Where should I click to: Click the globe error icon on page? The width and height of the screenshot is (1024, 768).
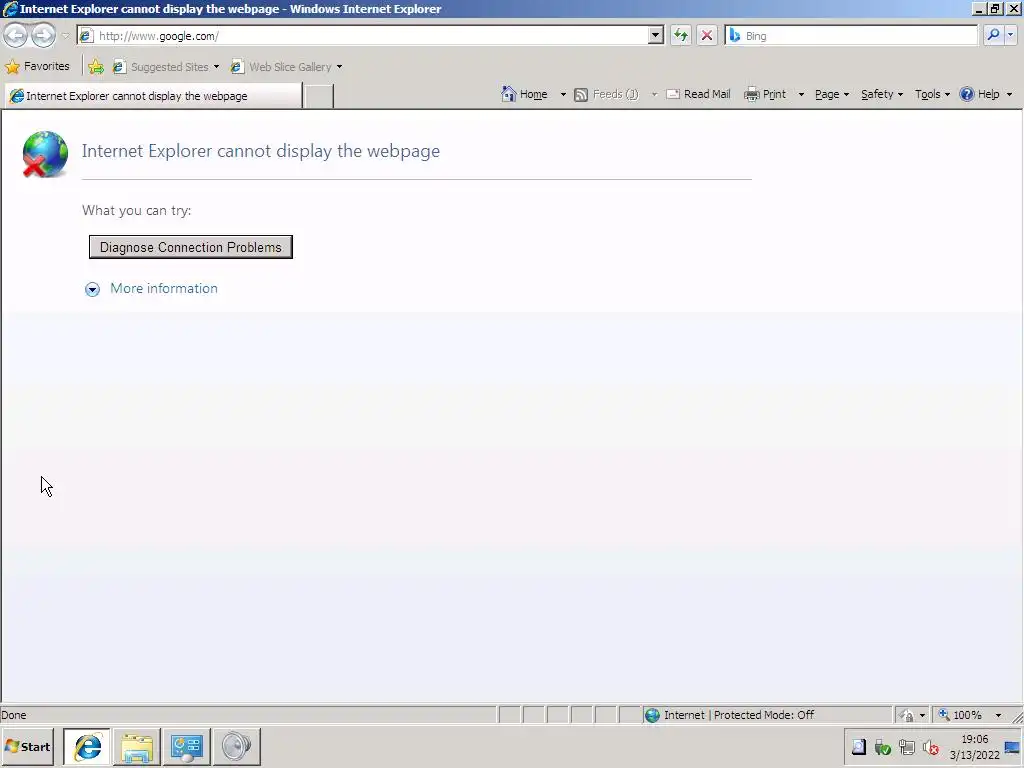point(44,154)
